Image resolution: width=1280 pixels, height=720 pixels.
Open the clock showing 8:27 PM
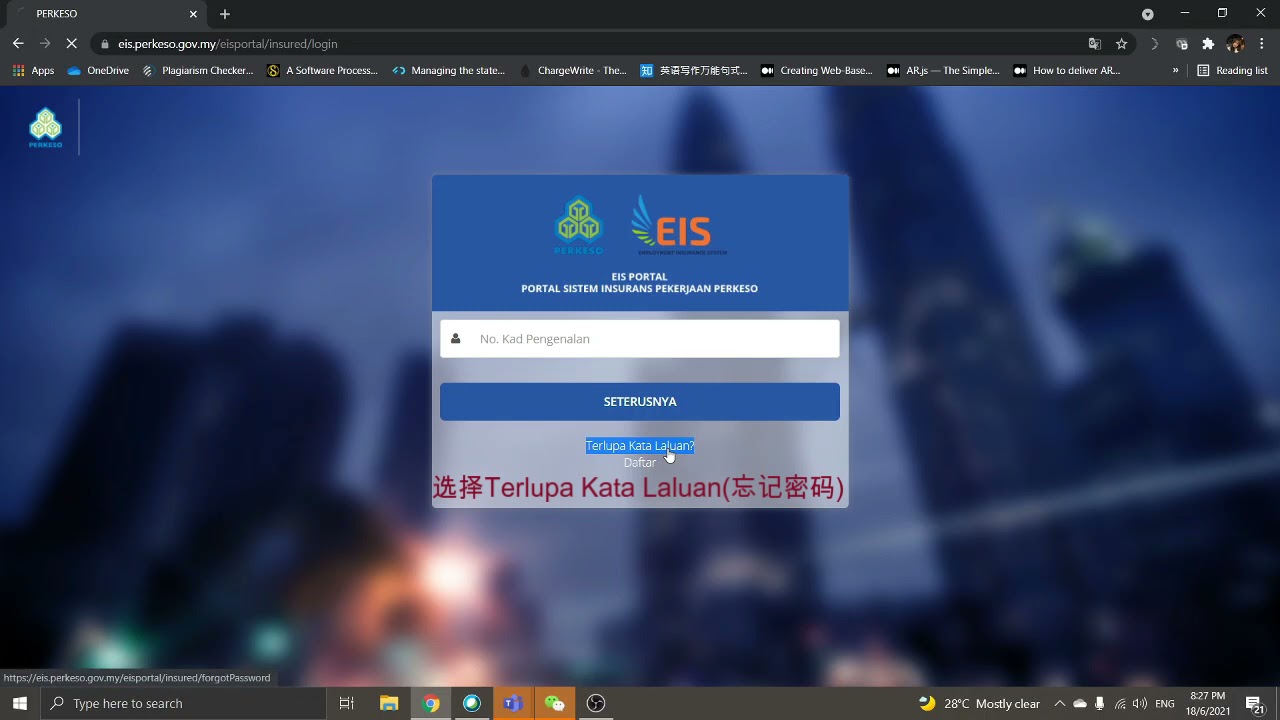pos(1208,704)
